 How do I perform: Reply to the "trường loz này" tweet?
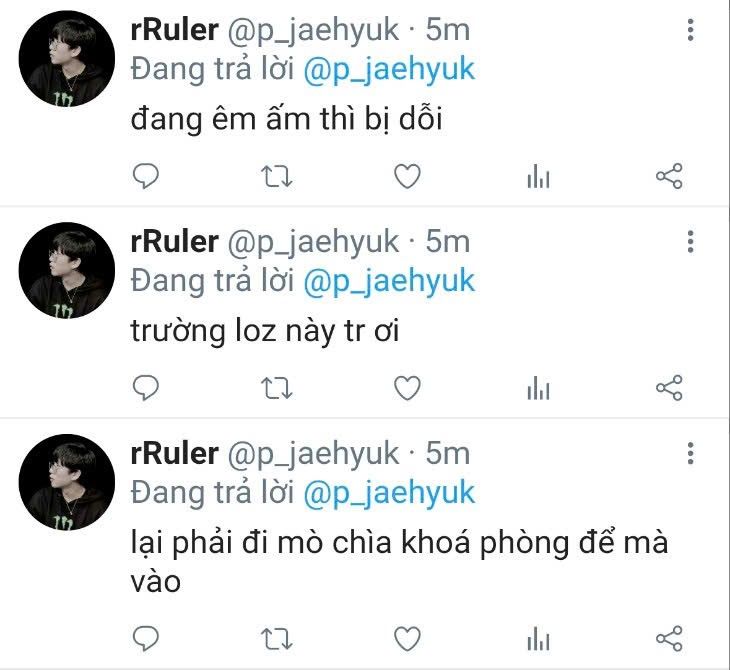(x=146, y=388)
